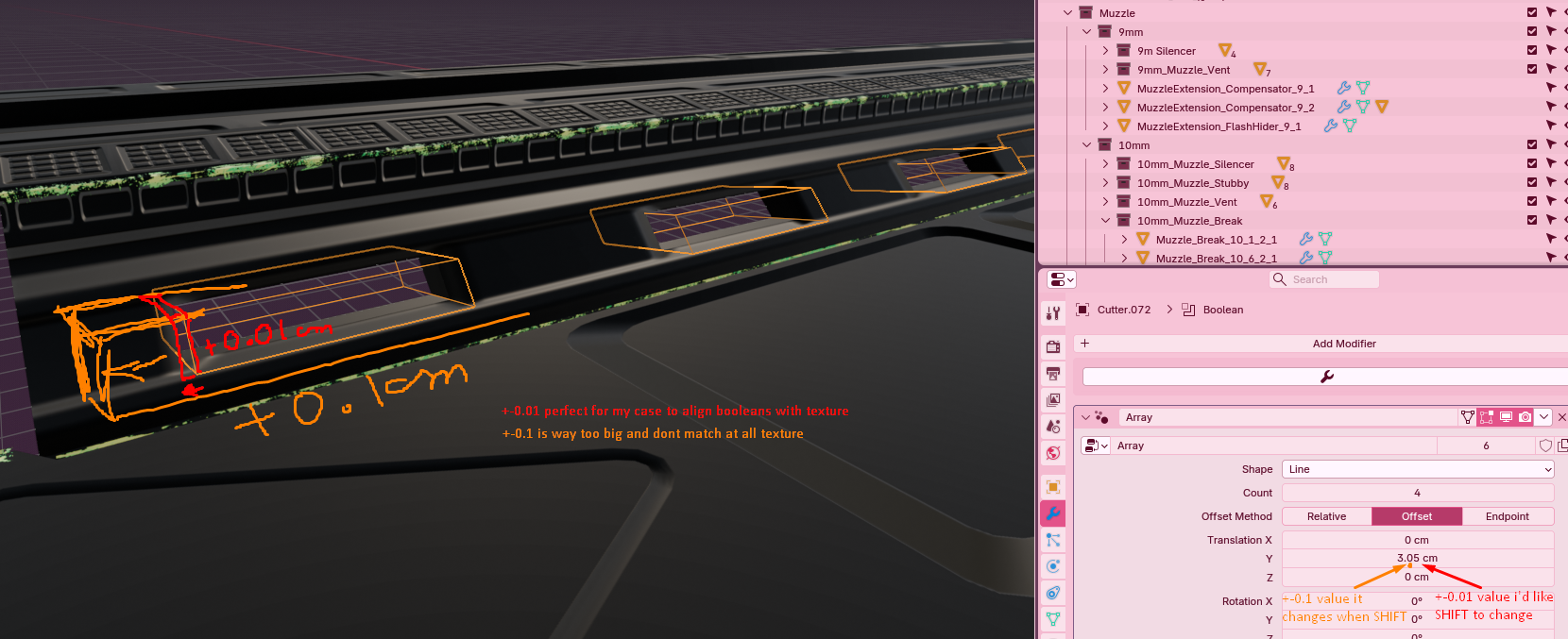Collapse the 10mm_Muzzle_Break collection
This screenshot has width=1568, height=639.
point(1105,220)
